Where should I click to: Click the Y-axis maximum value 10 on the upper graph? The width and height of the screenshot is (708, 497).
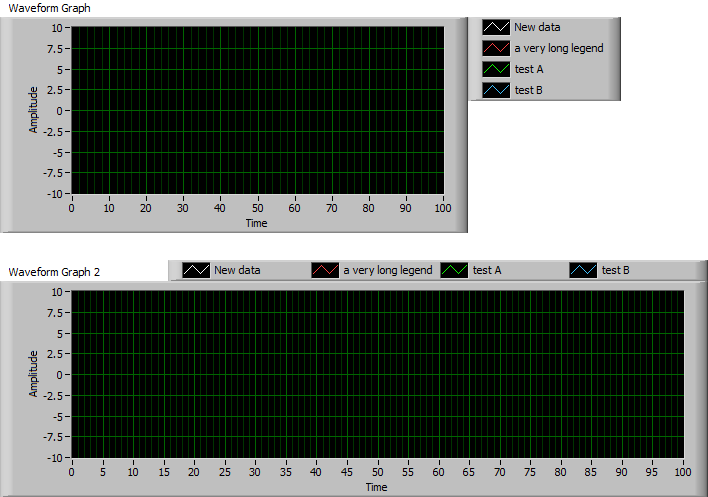[x=56, y=28]
